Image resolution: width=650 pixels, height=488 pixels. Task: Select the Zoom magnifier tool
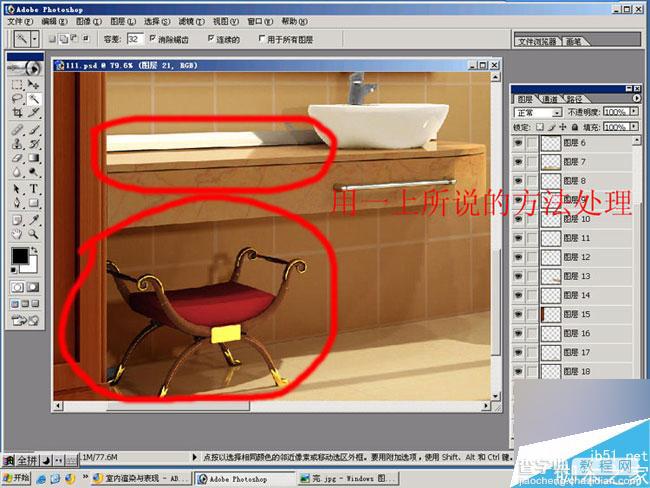(x=34, y=234)
